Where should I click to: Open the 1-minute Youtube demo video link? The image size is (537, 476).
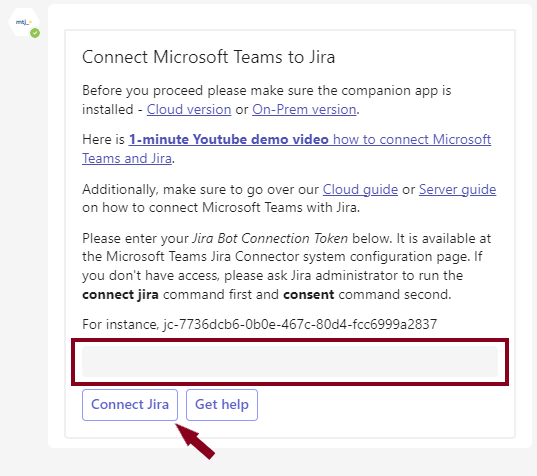click(x=229, y=139)
